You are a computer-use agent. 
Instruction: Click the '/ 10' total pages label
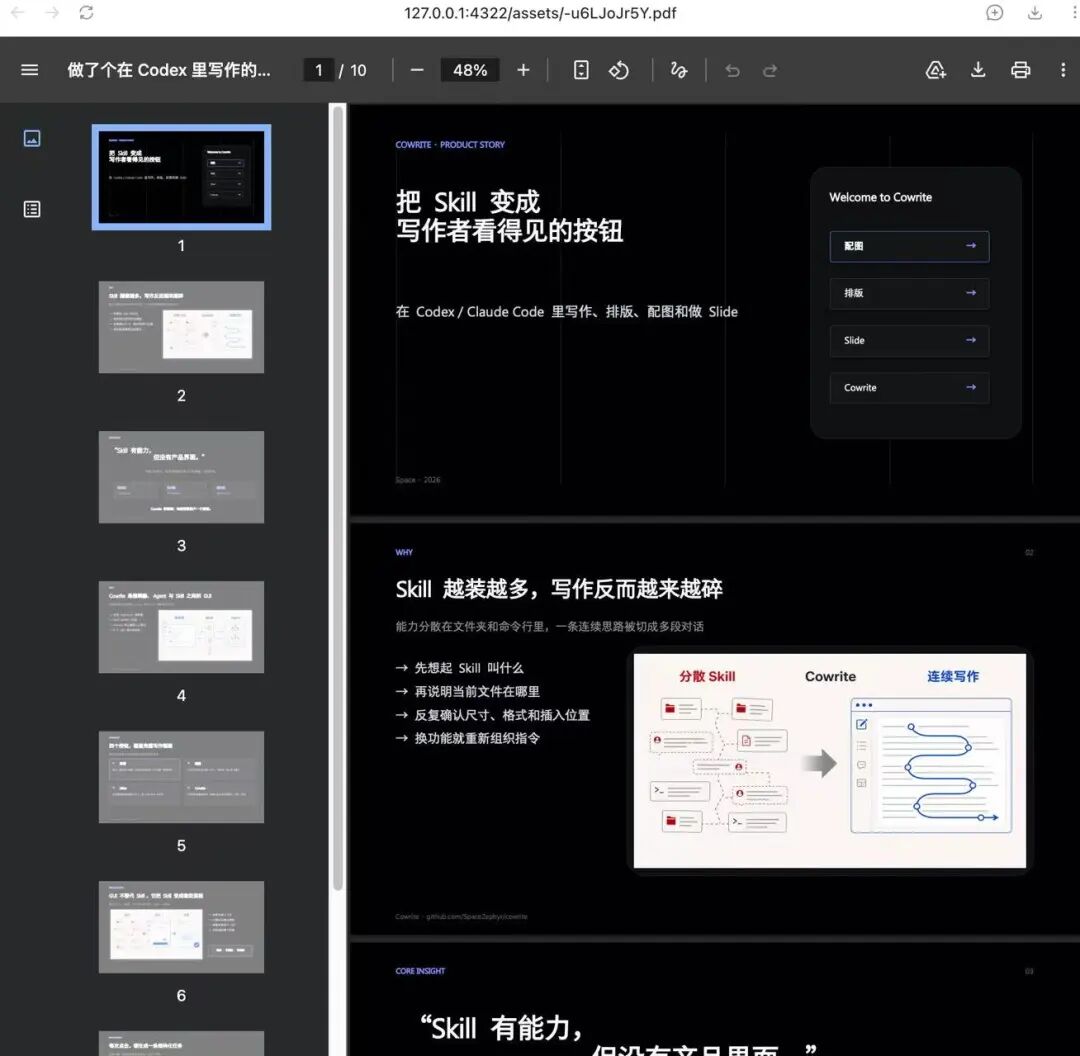click(353, 70)
